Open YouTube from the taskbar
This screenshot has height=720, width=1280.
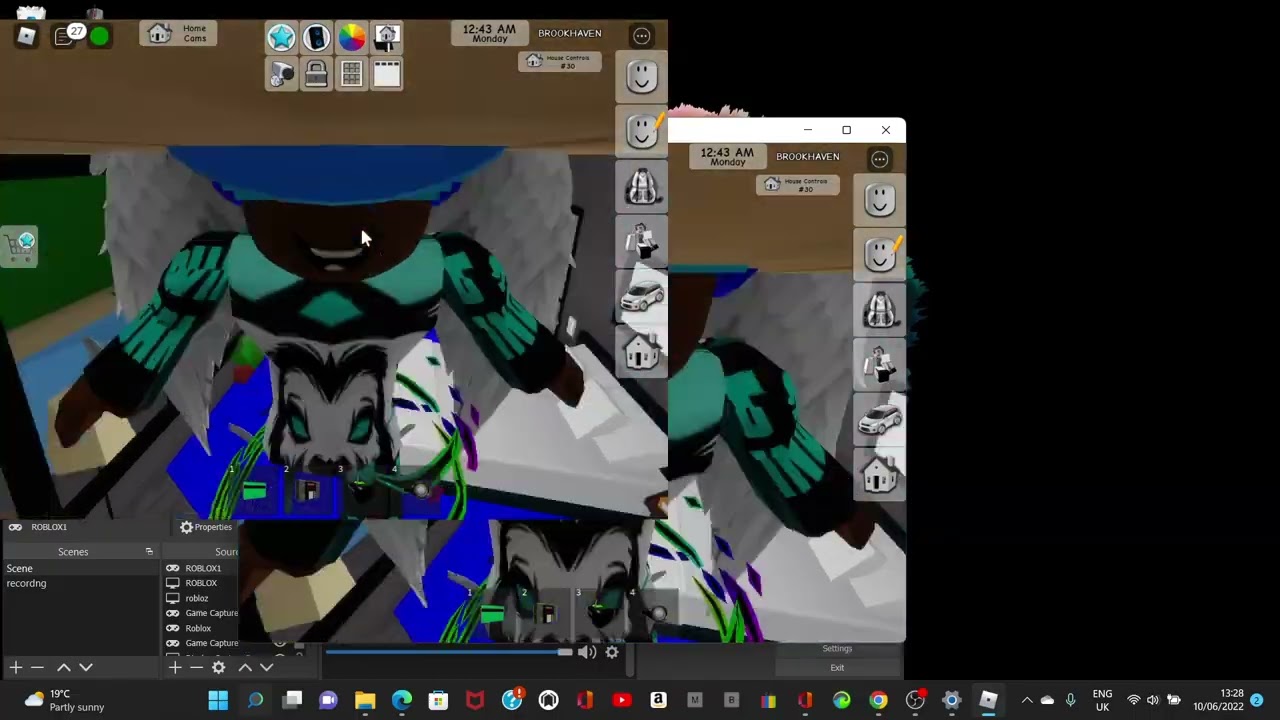coord(622,700)
